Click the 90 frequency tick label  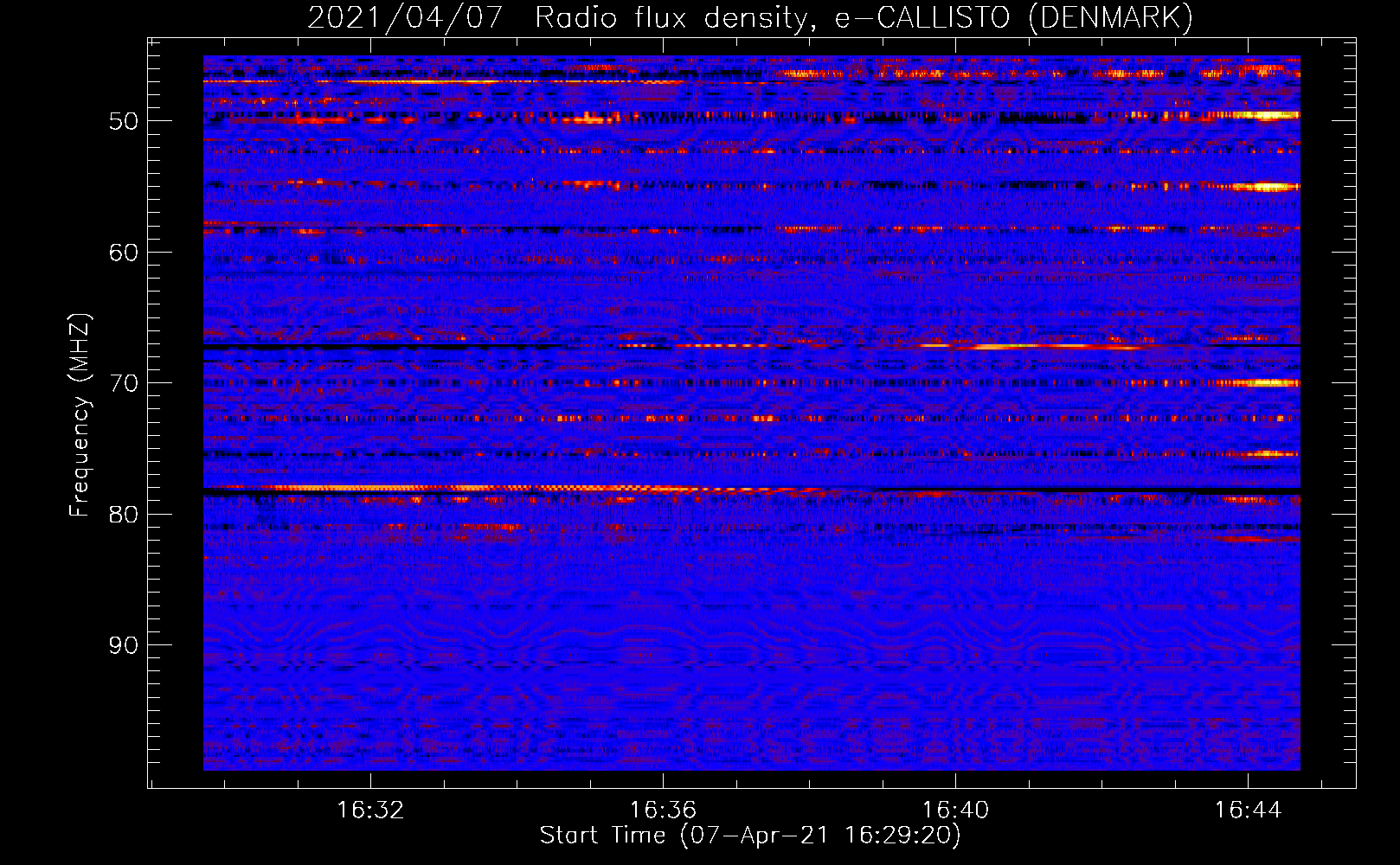124,645
